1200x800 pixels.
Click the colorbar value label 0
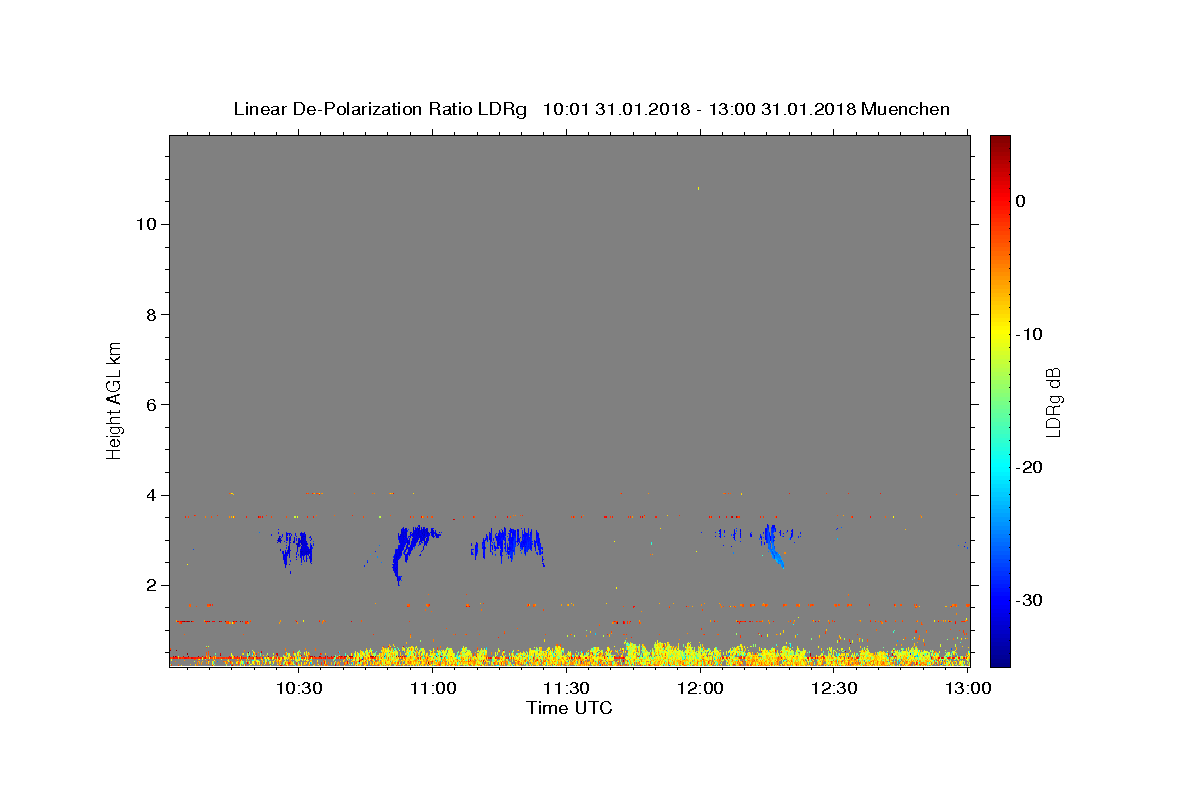pos(1021,201)
